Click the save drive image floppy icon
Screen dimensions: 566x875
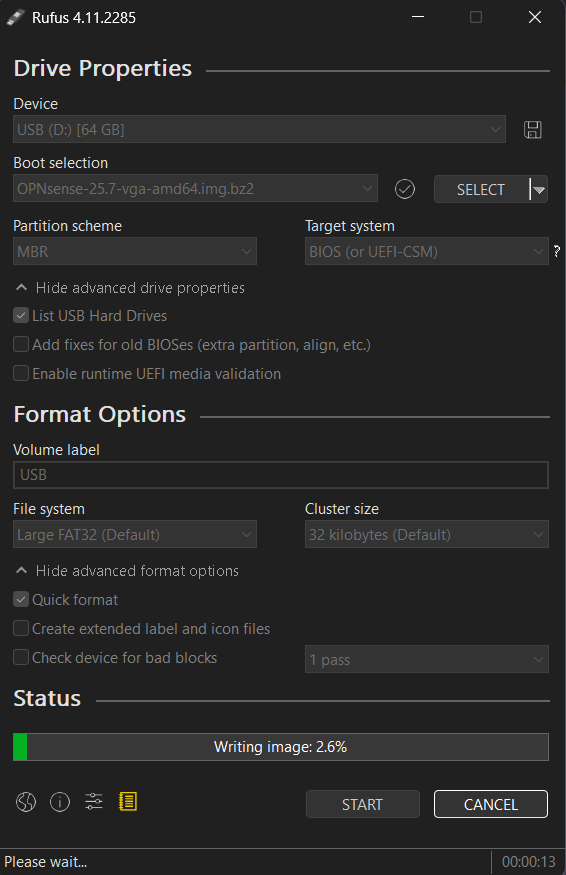pyautogui.click(x=533, y=129)
